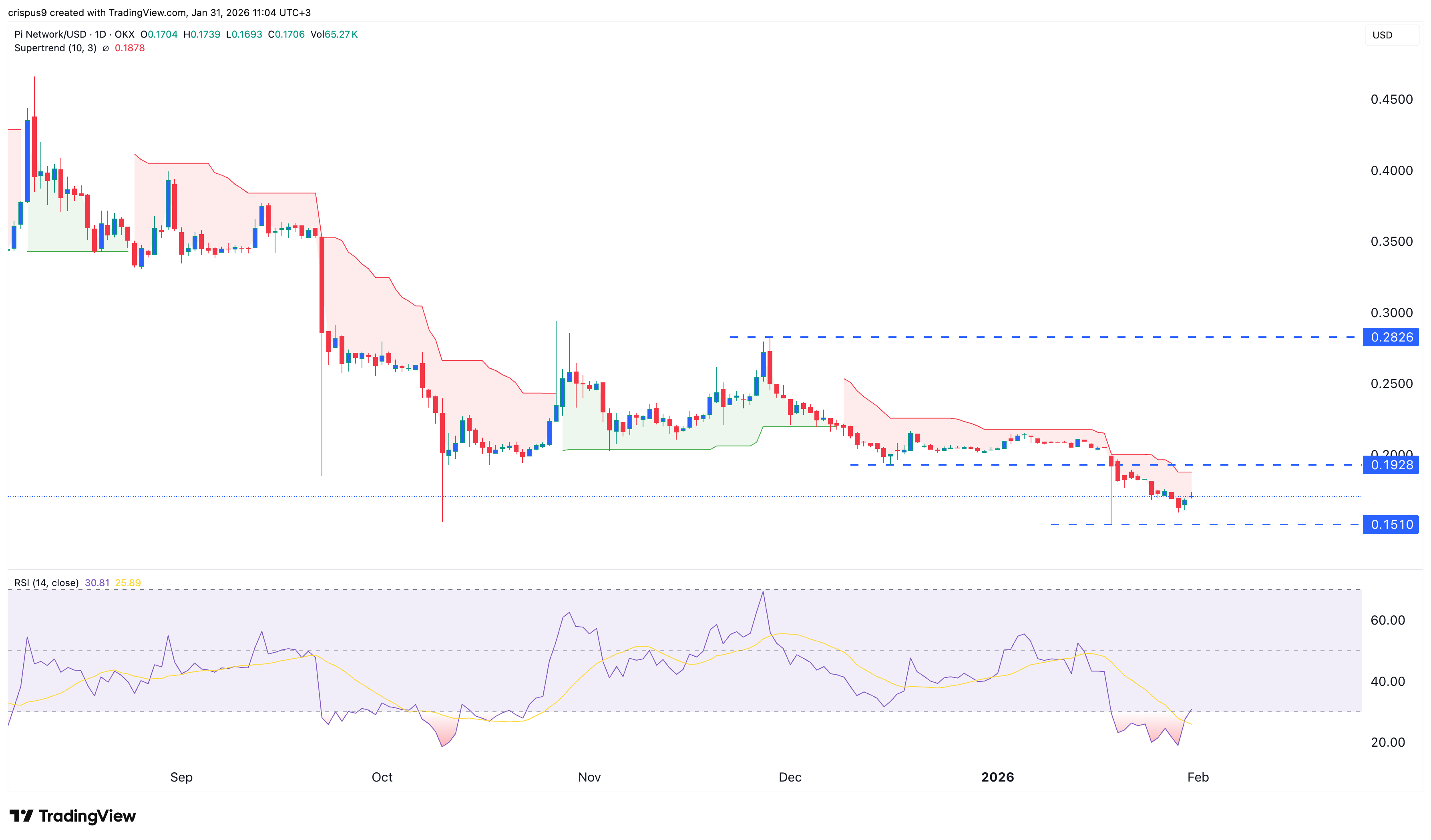
Task: Click the Pi Network/USD symbol title
Action: 50,35
